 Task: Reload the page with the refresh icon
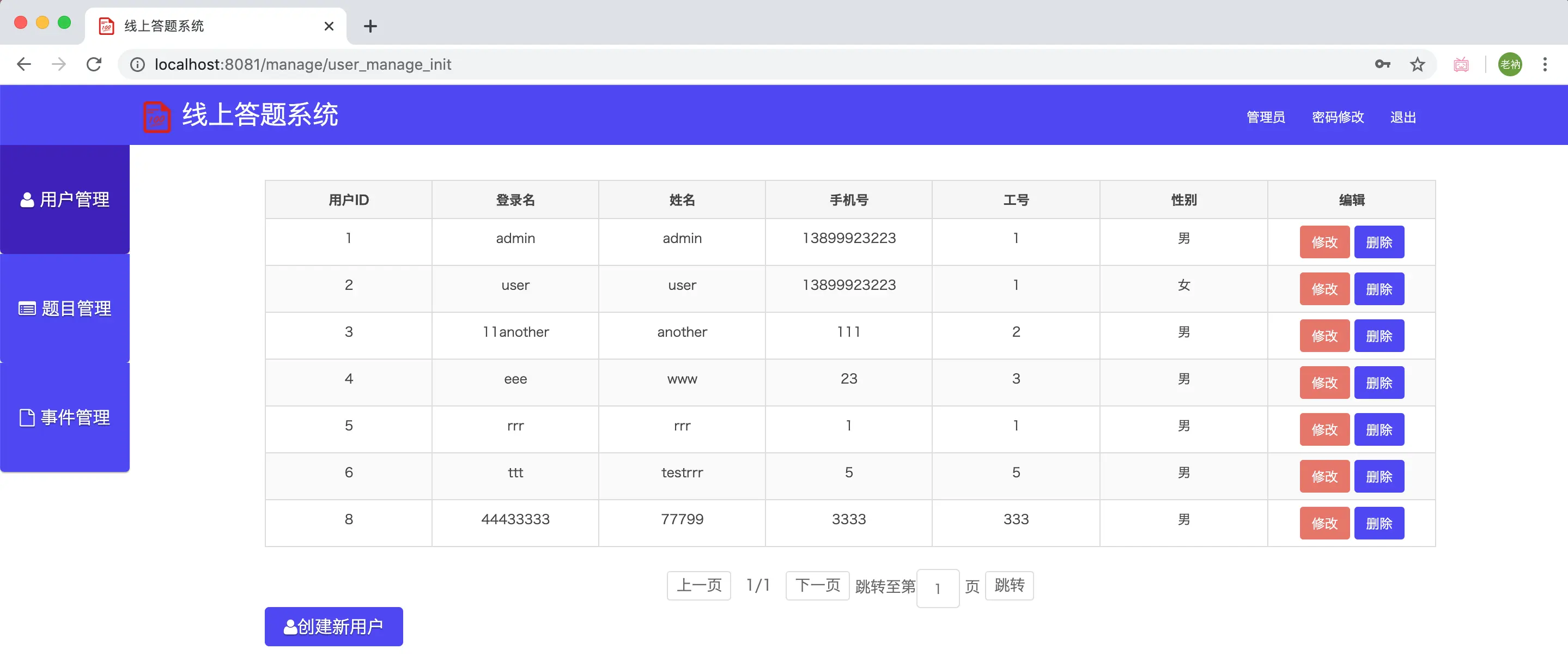click(94, 64)
